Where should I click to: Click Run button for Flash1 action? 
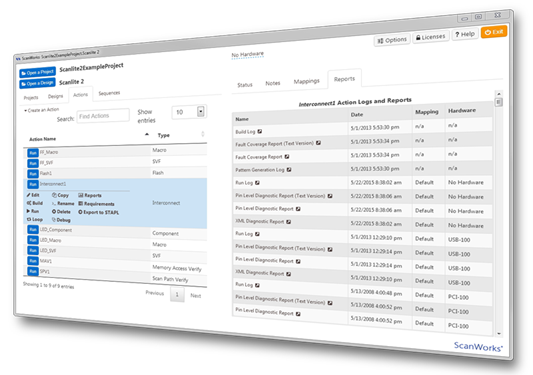pos(33,174)
